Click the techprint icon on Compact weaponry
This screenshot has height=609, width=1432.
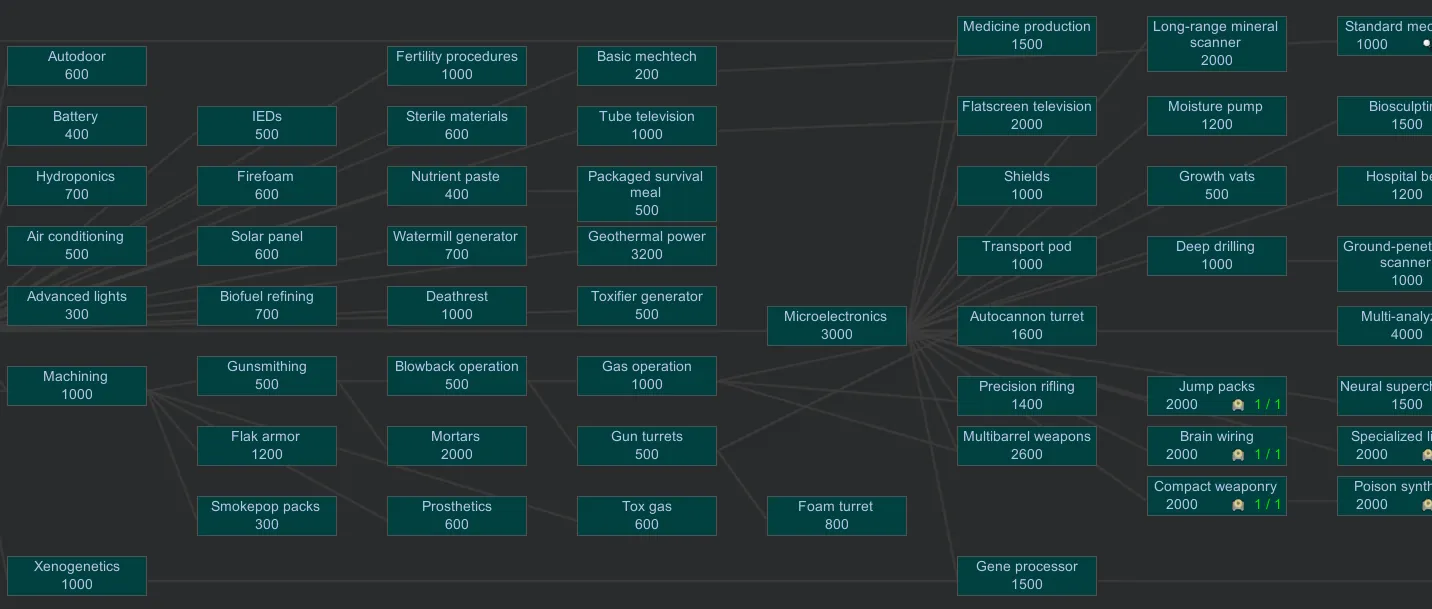pos(1238,505)
